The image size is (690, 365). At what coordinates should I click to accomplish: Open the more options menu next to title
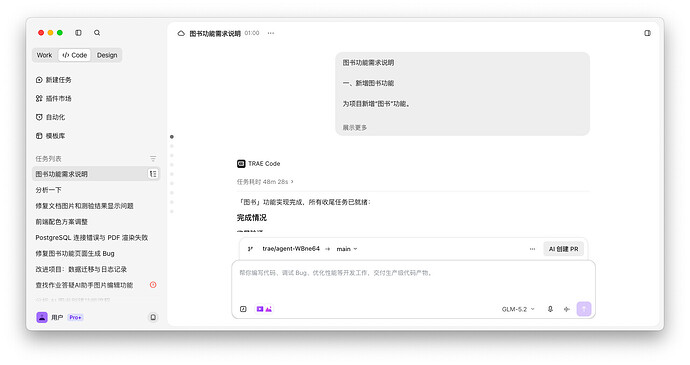[x=271, y=33]
